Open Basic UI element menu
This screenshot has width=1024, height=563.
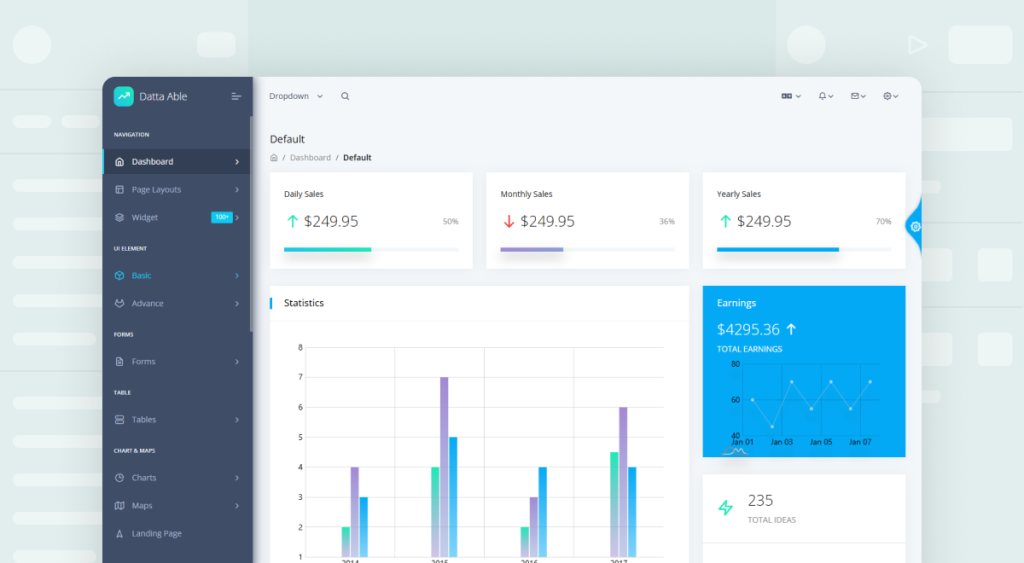tap(176, 276)
